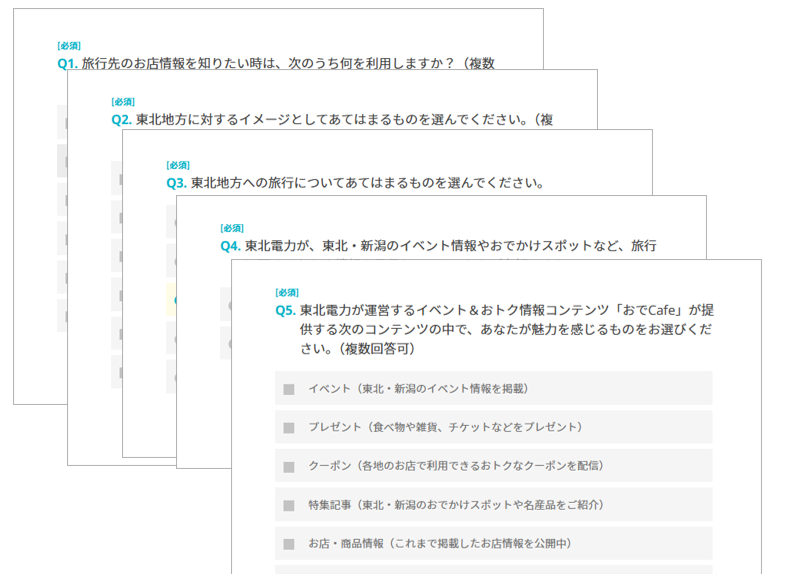Click the [必須] label above Q1
Image resolution: width=808 pixels, height=574 pixels.
pos(69,46)
